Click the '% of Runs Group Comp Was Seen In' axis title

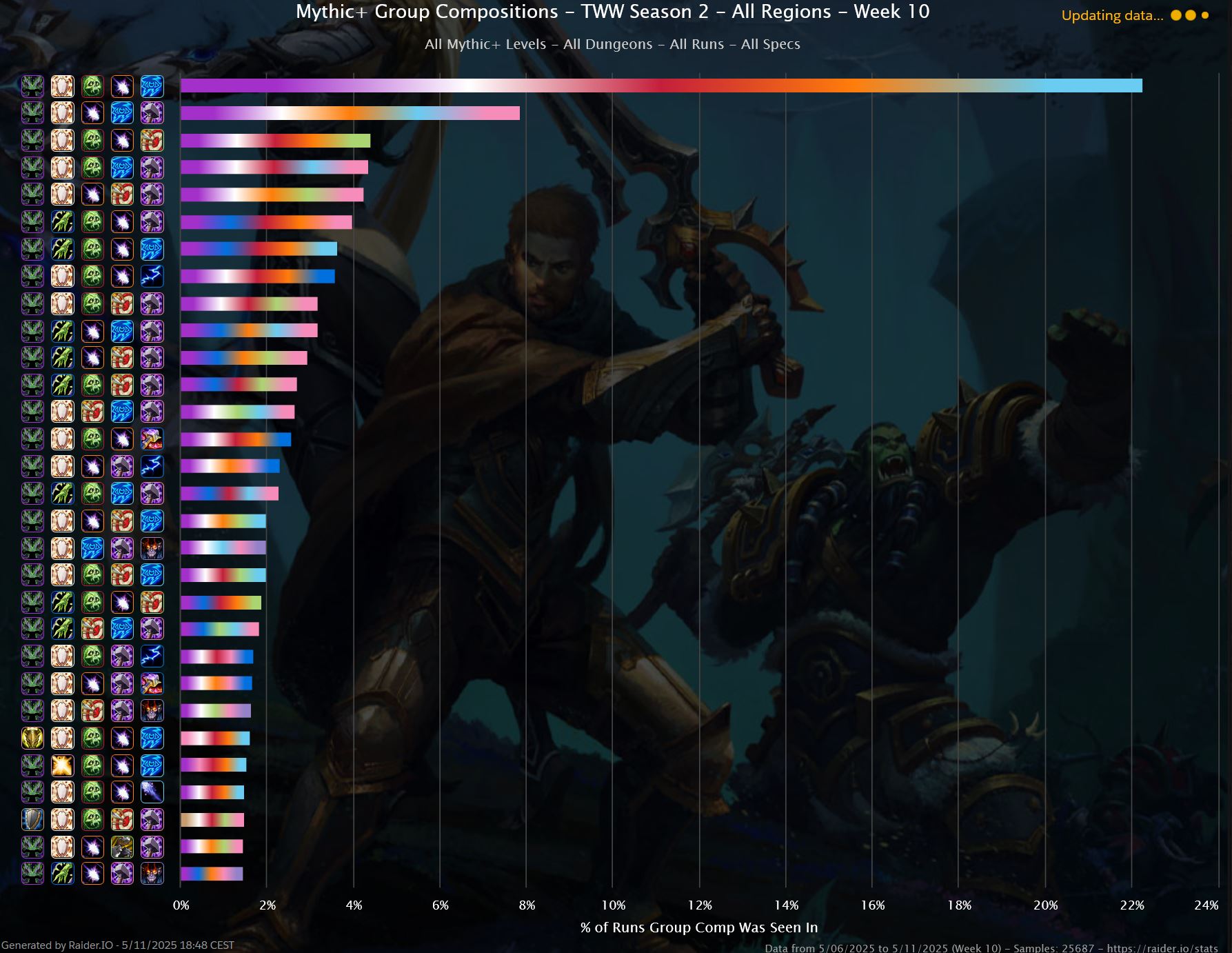(698, 927)
